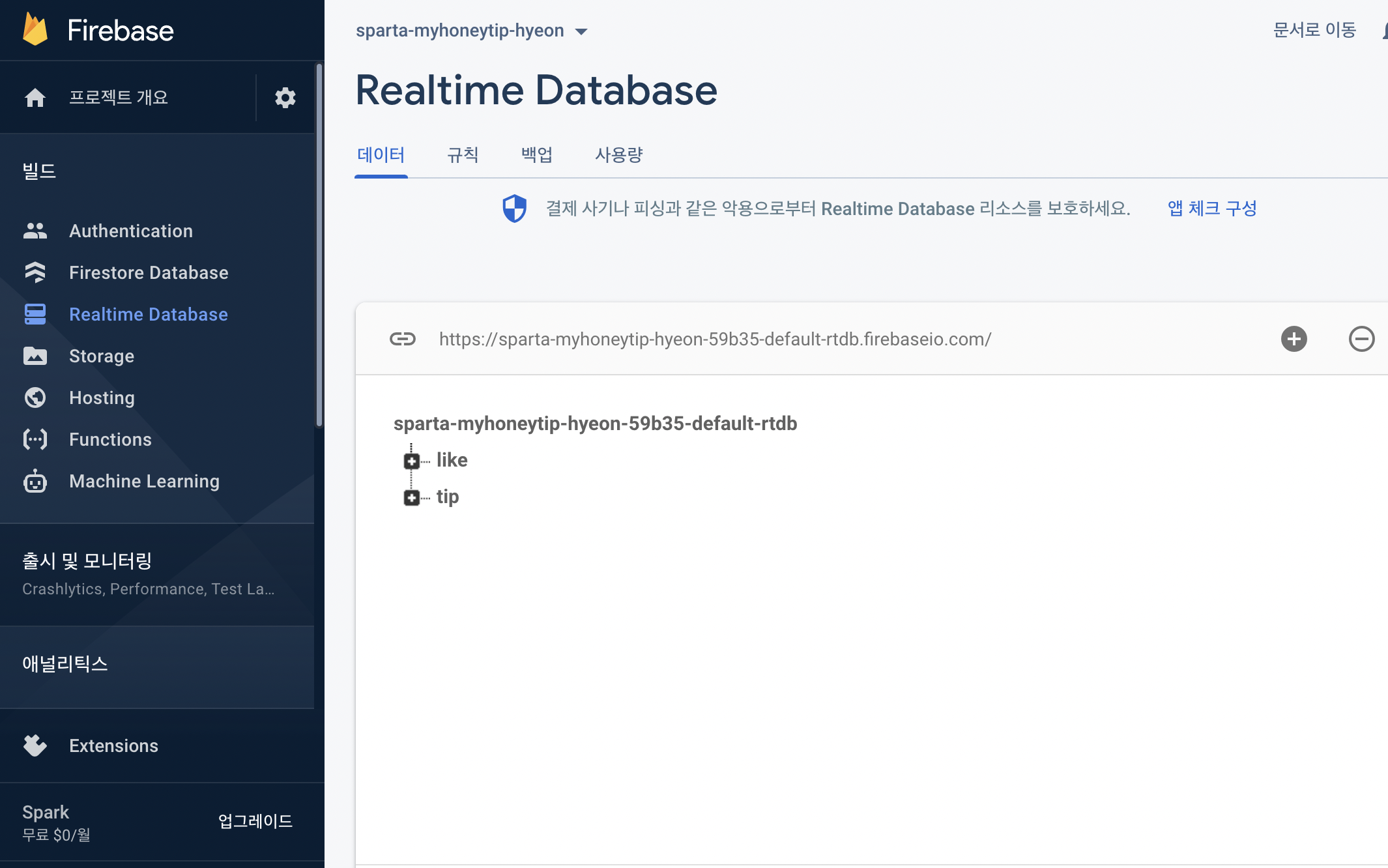Switch to the 데이터 tab
Image resolution: width=1388 pixels, height=868 pixels.
pyautogui.click(x=381, y=155)
